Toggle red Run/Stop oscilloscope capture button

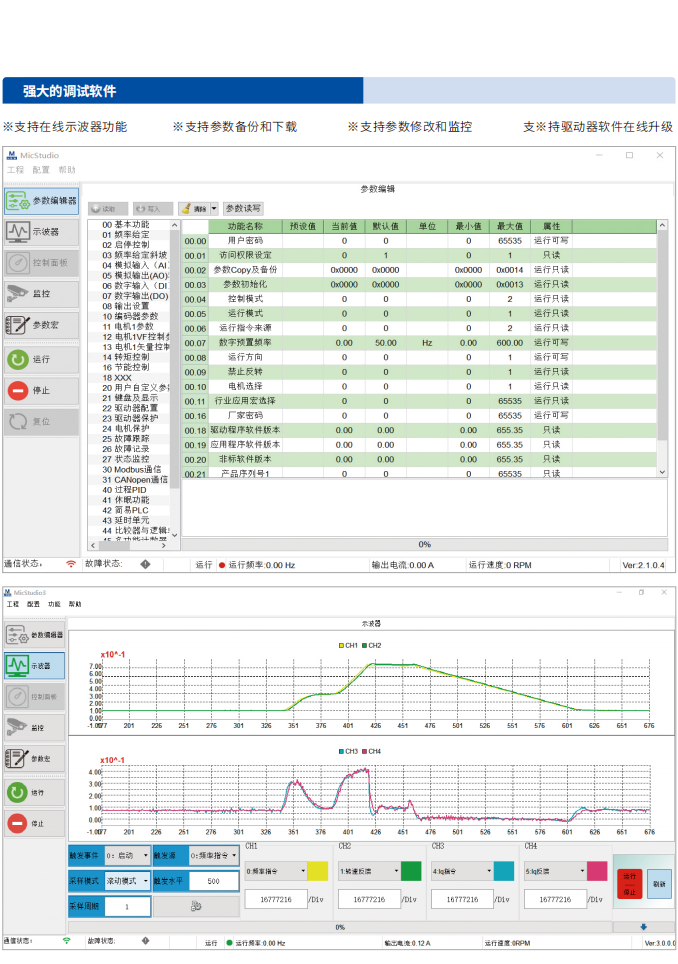click(x=629, y=884)
